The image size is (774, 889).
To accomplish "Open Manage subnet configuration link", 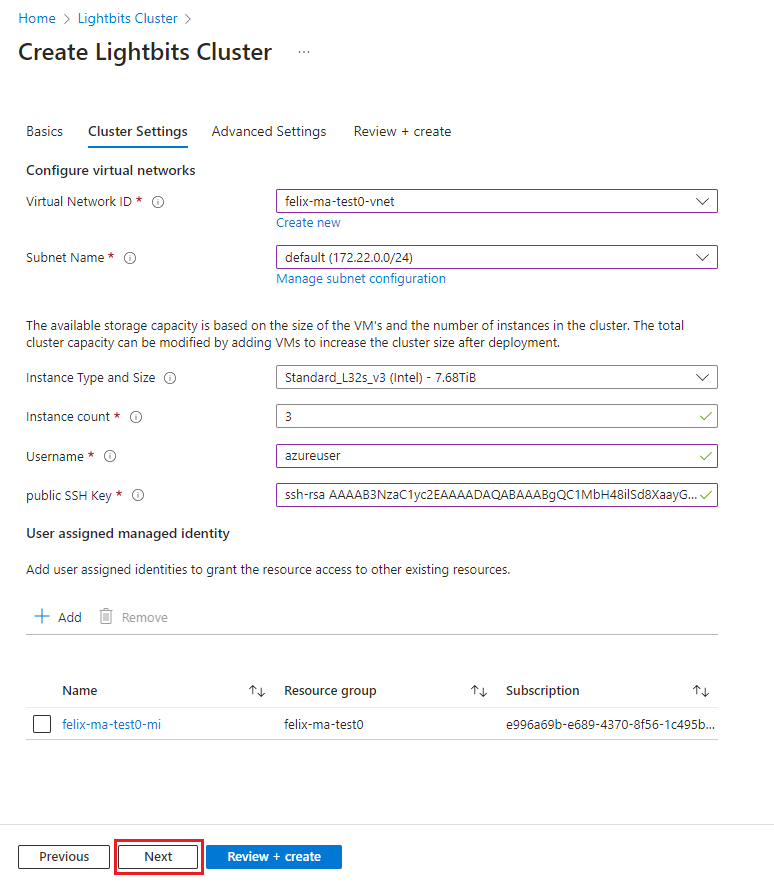I will 361,279.
